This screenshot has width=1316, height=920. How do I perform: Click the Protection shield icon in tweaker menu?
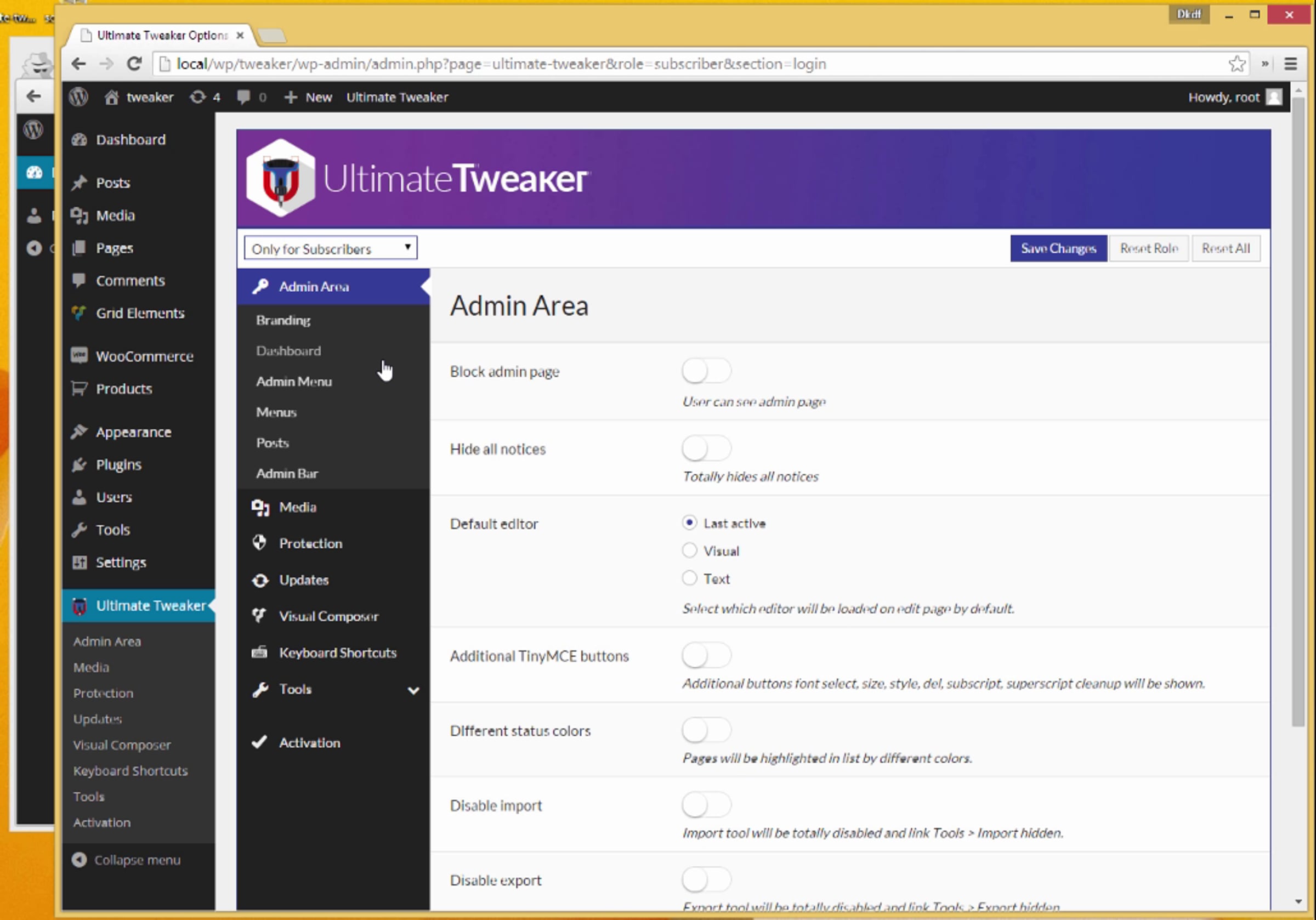260,543
